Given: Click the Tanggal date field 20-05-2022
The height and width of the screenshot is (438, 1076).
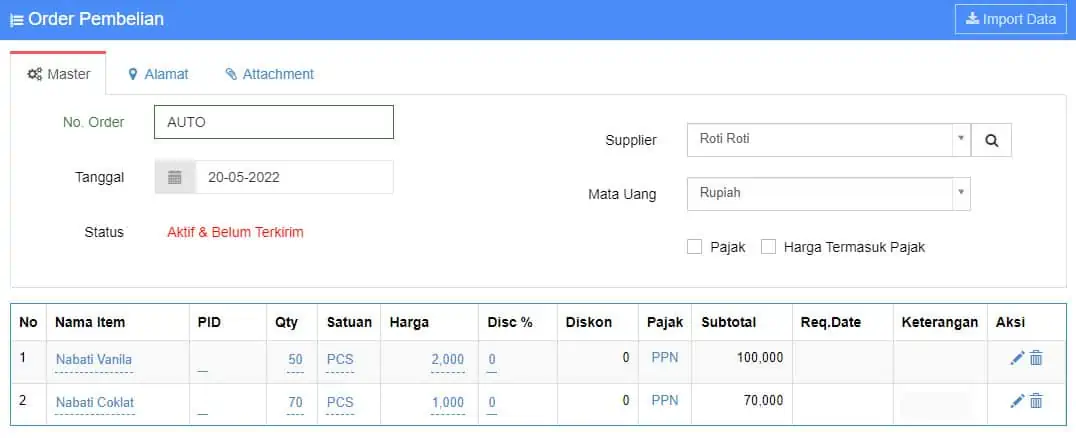Looking at the screenshot, I should pos(293,177).
